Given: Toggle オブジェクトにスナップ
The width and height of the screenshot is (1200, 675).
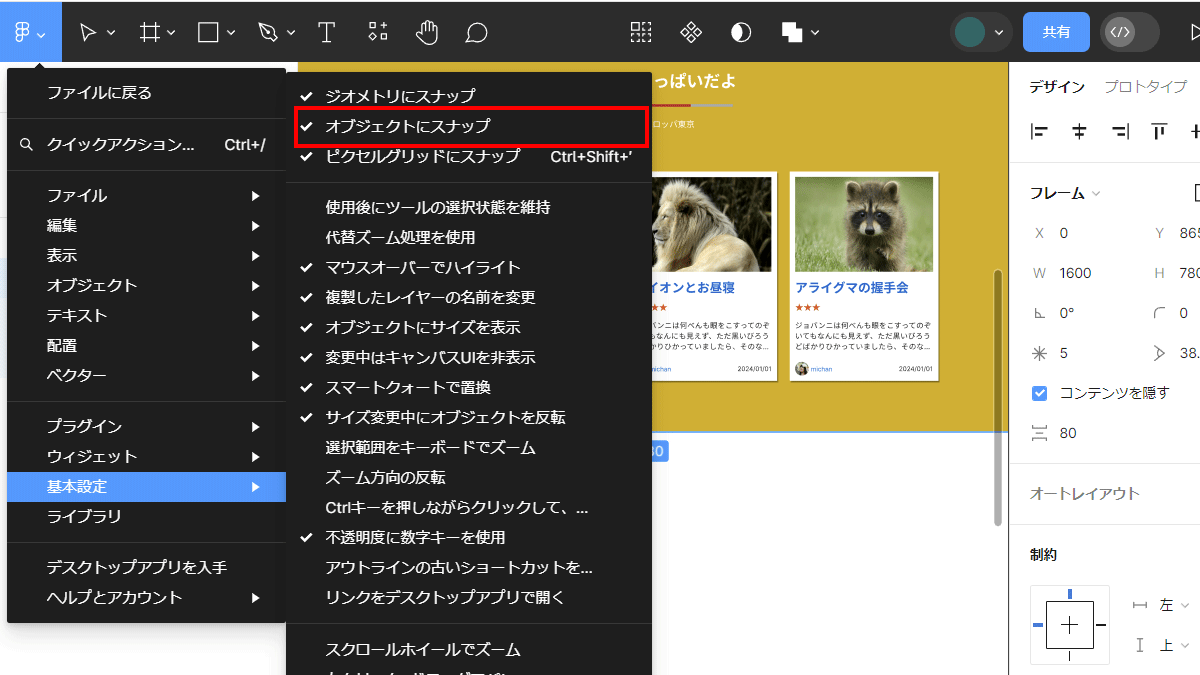Looking at the screenshot, I should [x=469, y=126].
